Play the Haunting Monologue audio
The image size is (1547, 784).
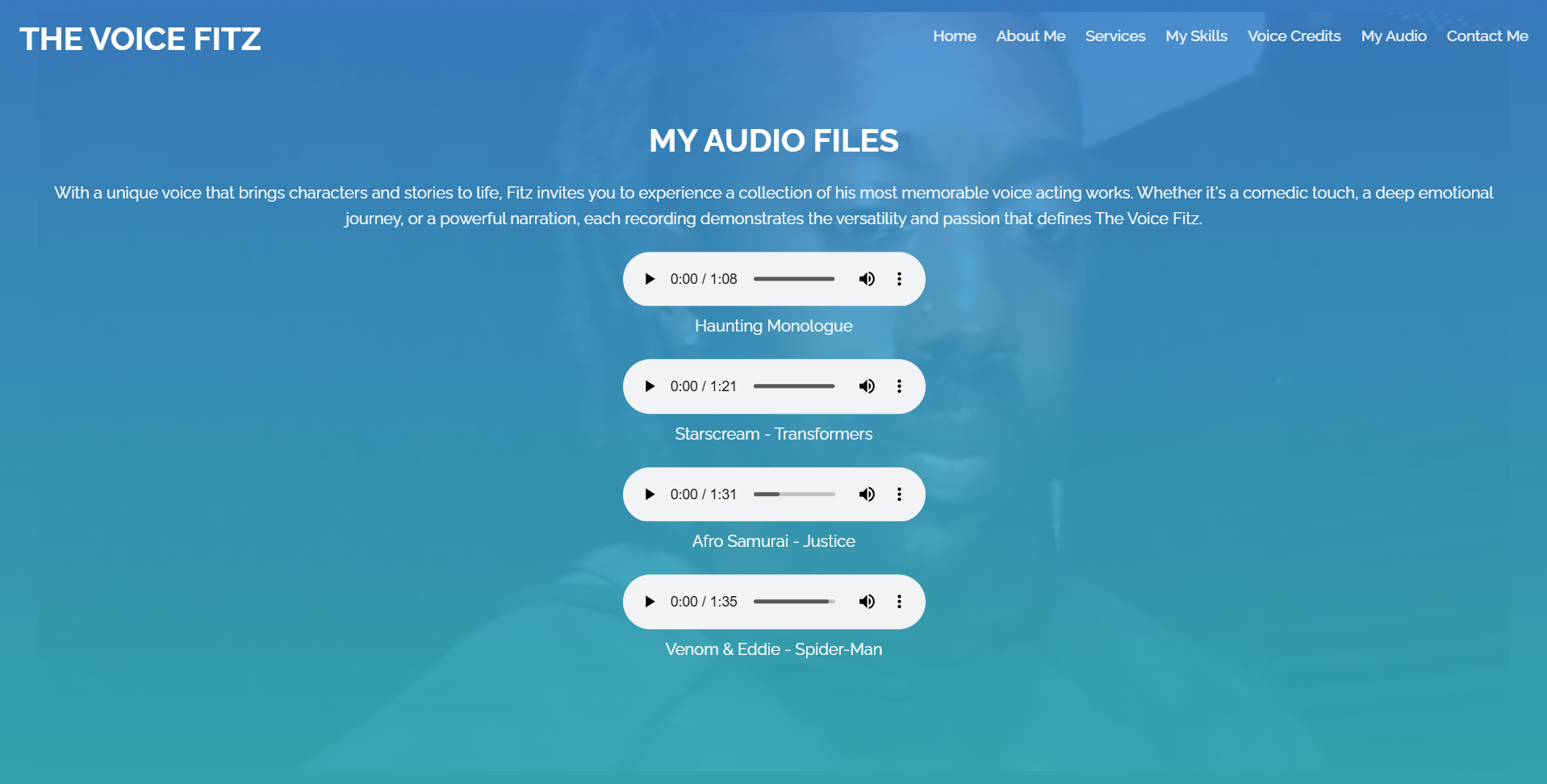(650, 279)
